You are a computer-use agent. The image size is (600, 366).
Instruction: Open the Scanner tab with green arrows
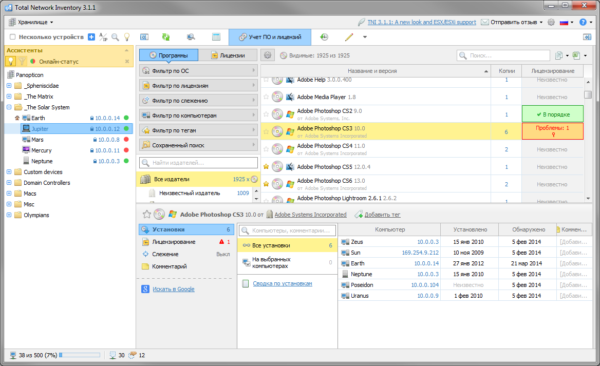166,37
